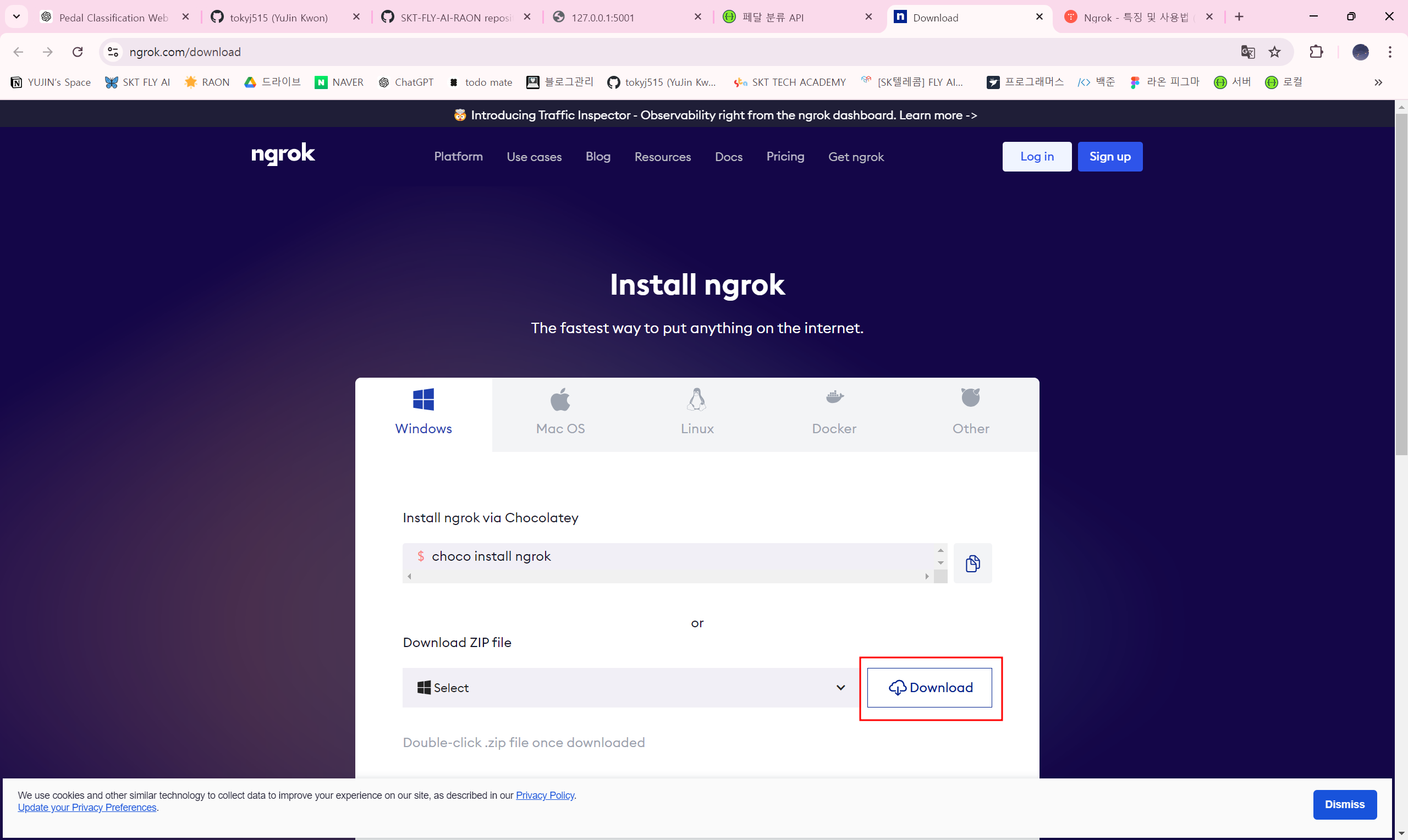Expand the Select version dropdown
Screen dimensions: 1408x840
point(631,687)
